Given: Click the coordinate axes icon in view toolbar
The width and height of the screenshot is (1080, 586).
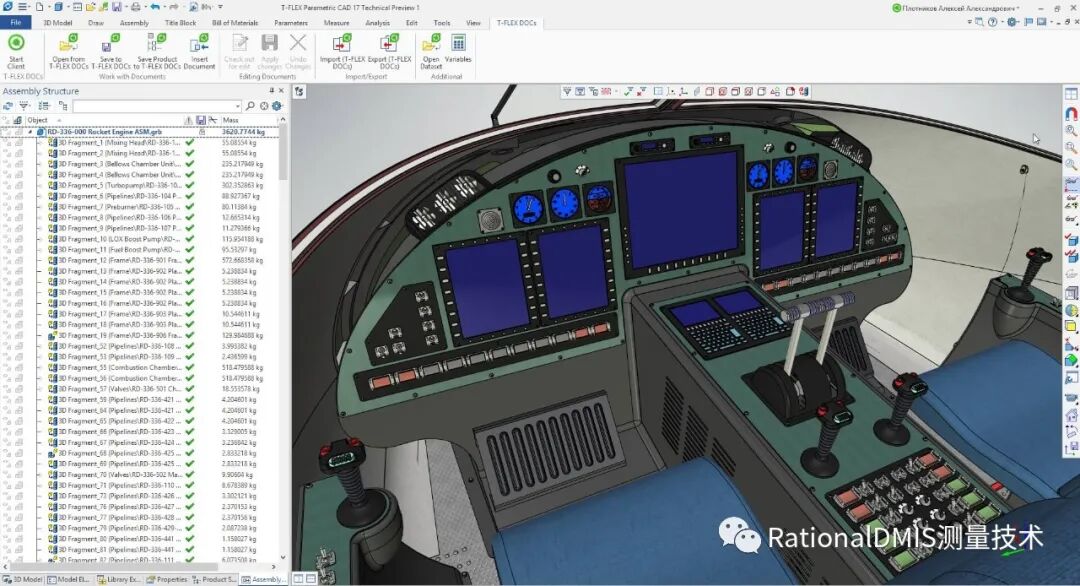Looking at the screenshot, I should (x=683, y=91).
